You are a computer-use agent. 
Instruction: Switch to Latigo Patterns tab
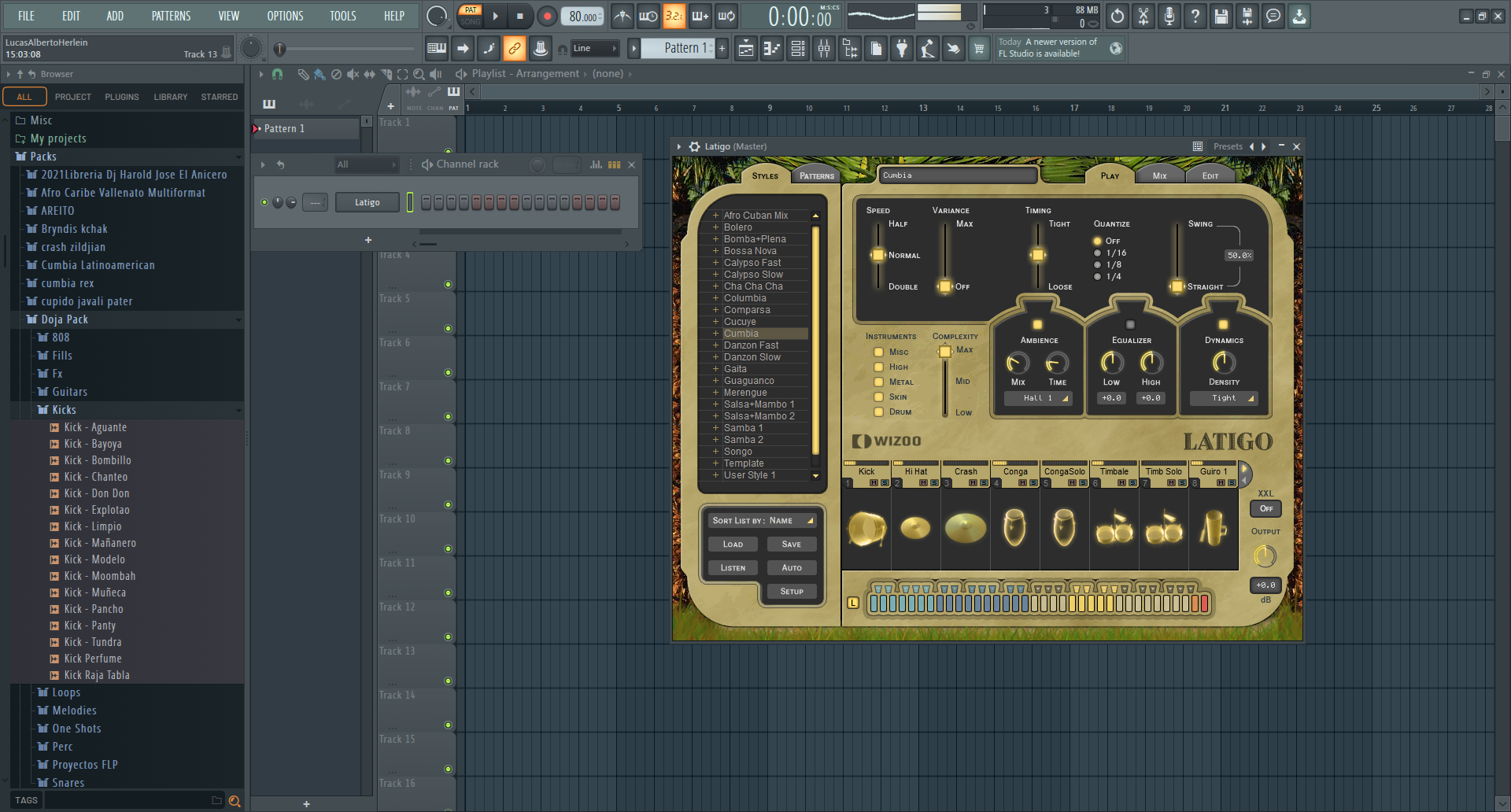pos(817,175)
